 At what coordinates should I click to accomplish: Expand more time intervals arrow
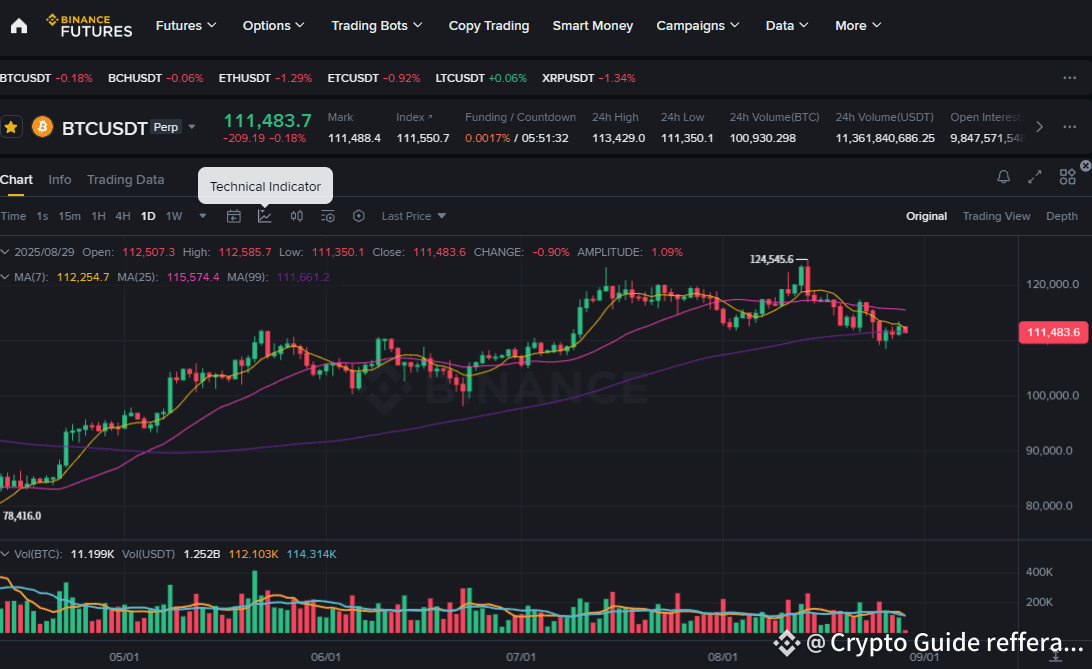tap(203, 217)
